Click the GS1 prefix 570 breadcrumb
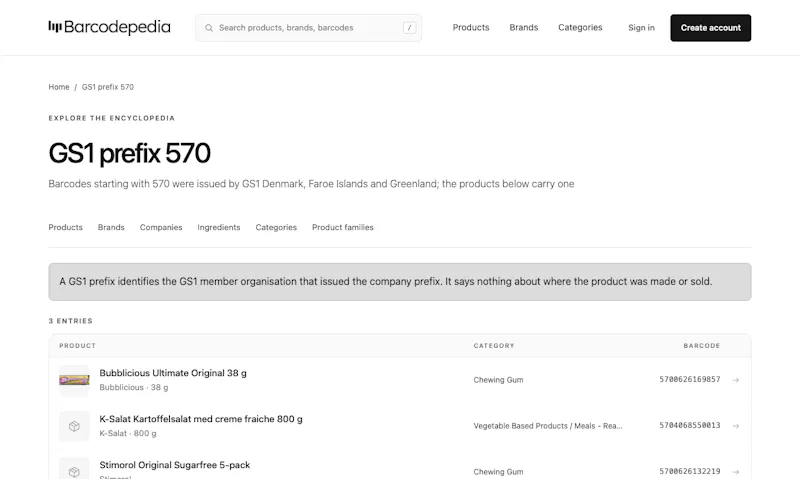The width and height of the screenshot is (800, 479). pos(108,87)
